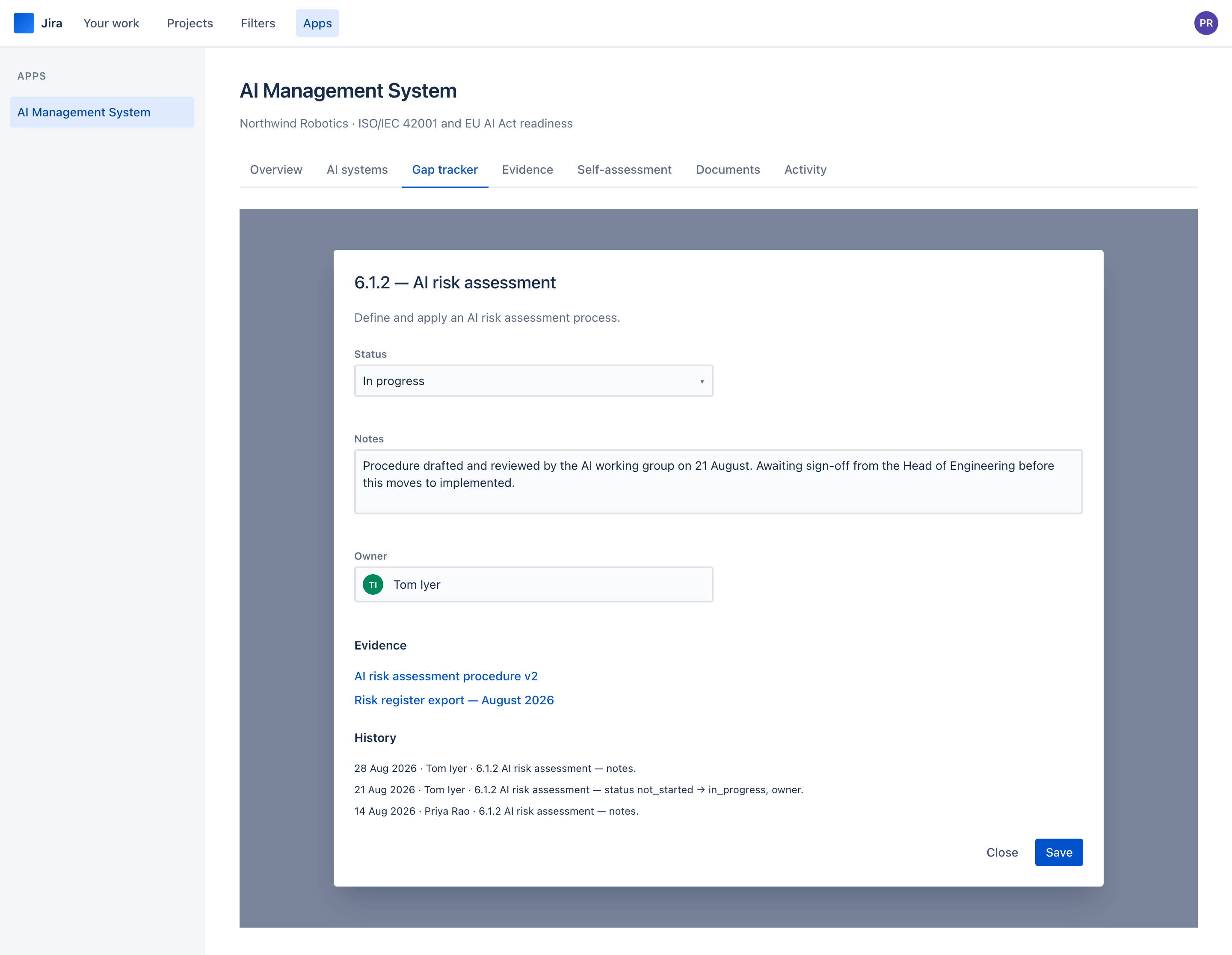This screenshot has width=1232, height=955.
Task: Open the Documents tab
Action: point(728,169)
